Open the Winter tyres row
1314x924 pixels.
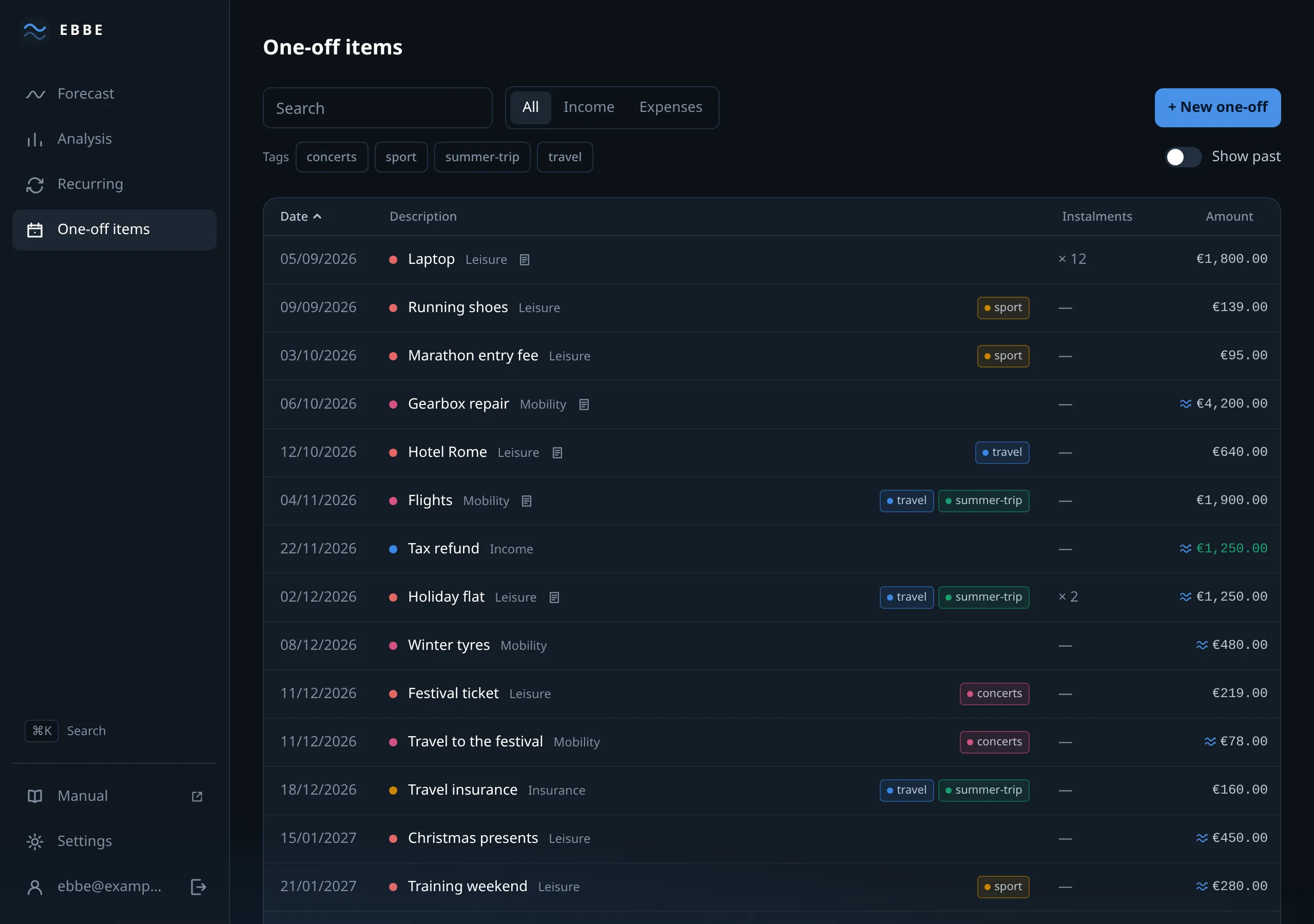(x=771, y=646)
